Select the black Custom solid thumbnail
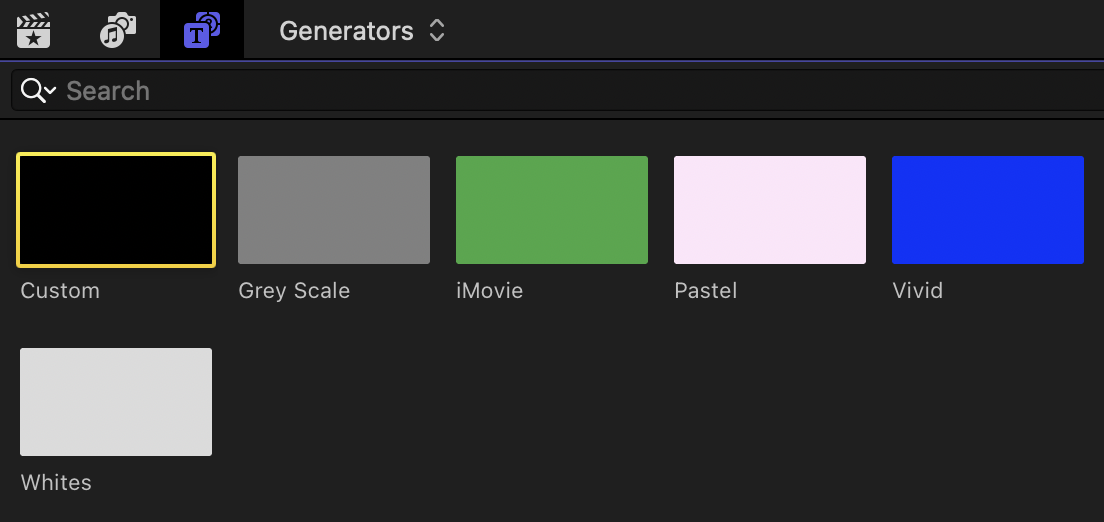 click(x=116, y=210)
